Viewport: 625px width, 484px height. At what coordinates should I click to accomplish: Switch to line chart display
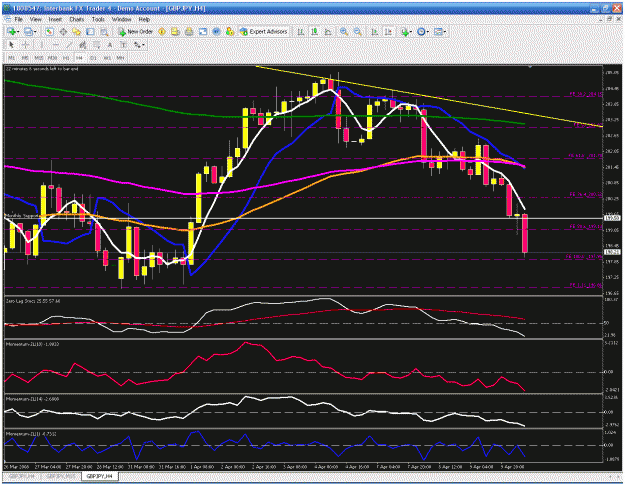tap(328, 31)
